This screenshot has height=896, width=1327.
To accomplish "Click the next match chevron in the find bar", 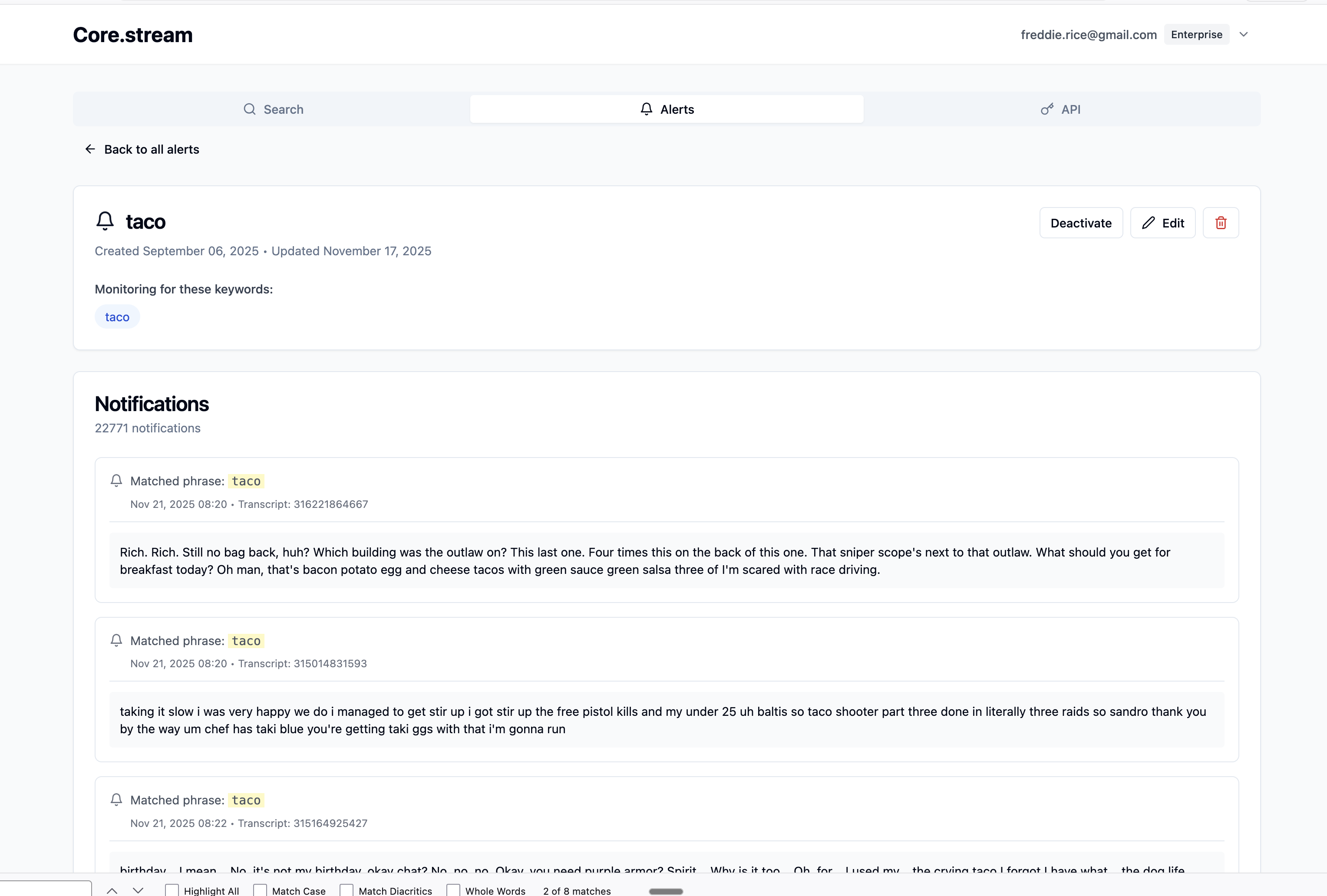I will (138, 890).
